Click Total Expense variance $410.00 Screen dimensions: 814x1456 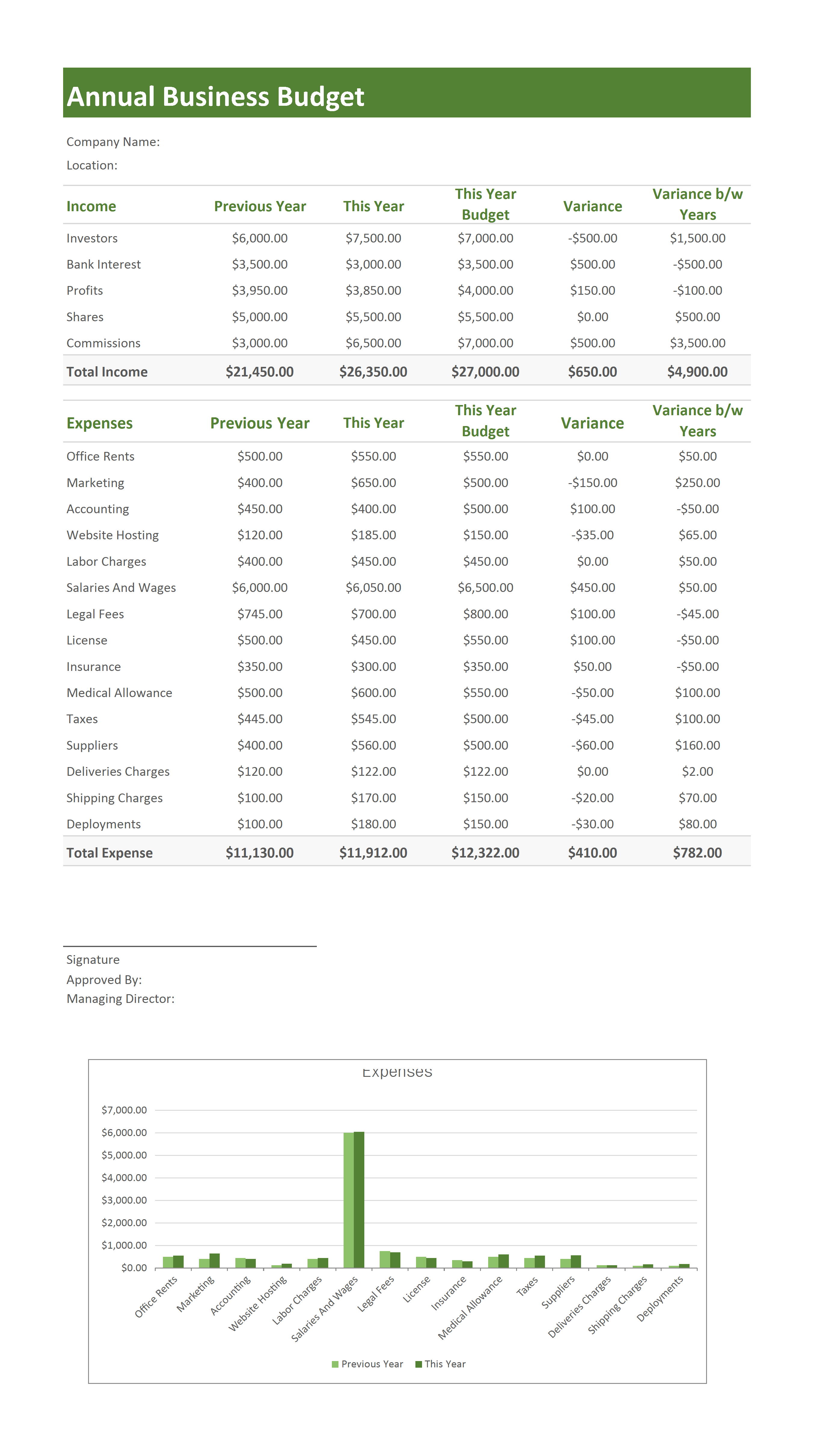pyautogui.click(x=592, y=853)
